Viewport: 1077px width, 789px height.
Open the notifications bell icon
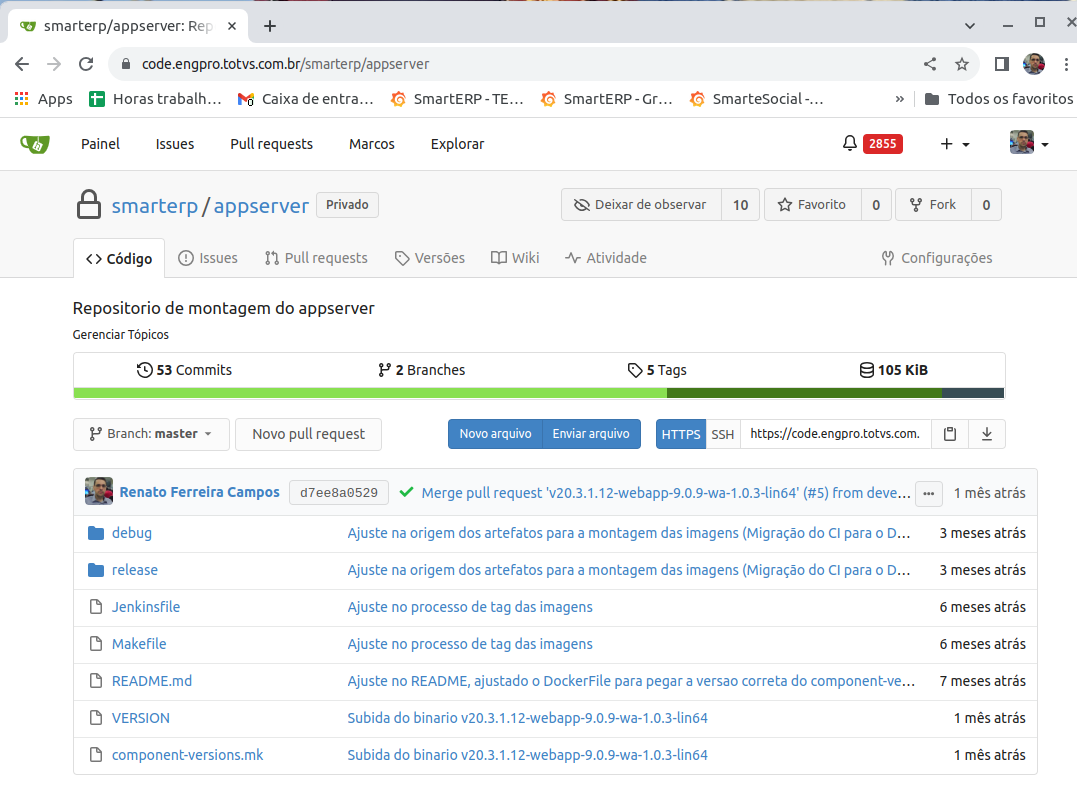pos(850,143)
